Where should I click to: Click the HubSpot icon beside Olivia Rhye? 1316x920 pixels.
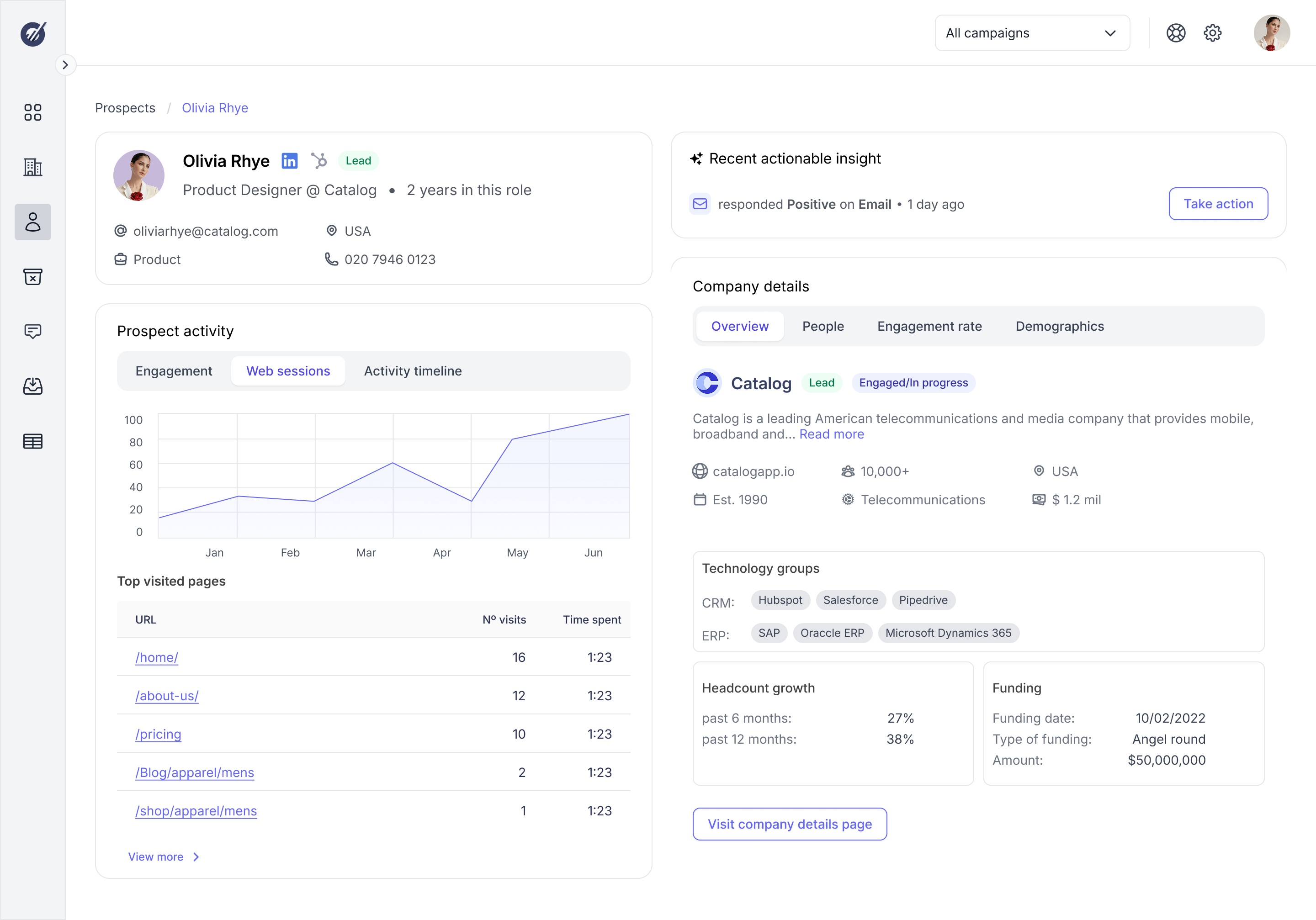click(318, 161)
